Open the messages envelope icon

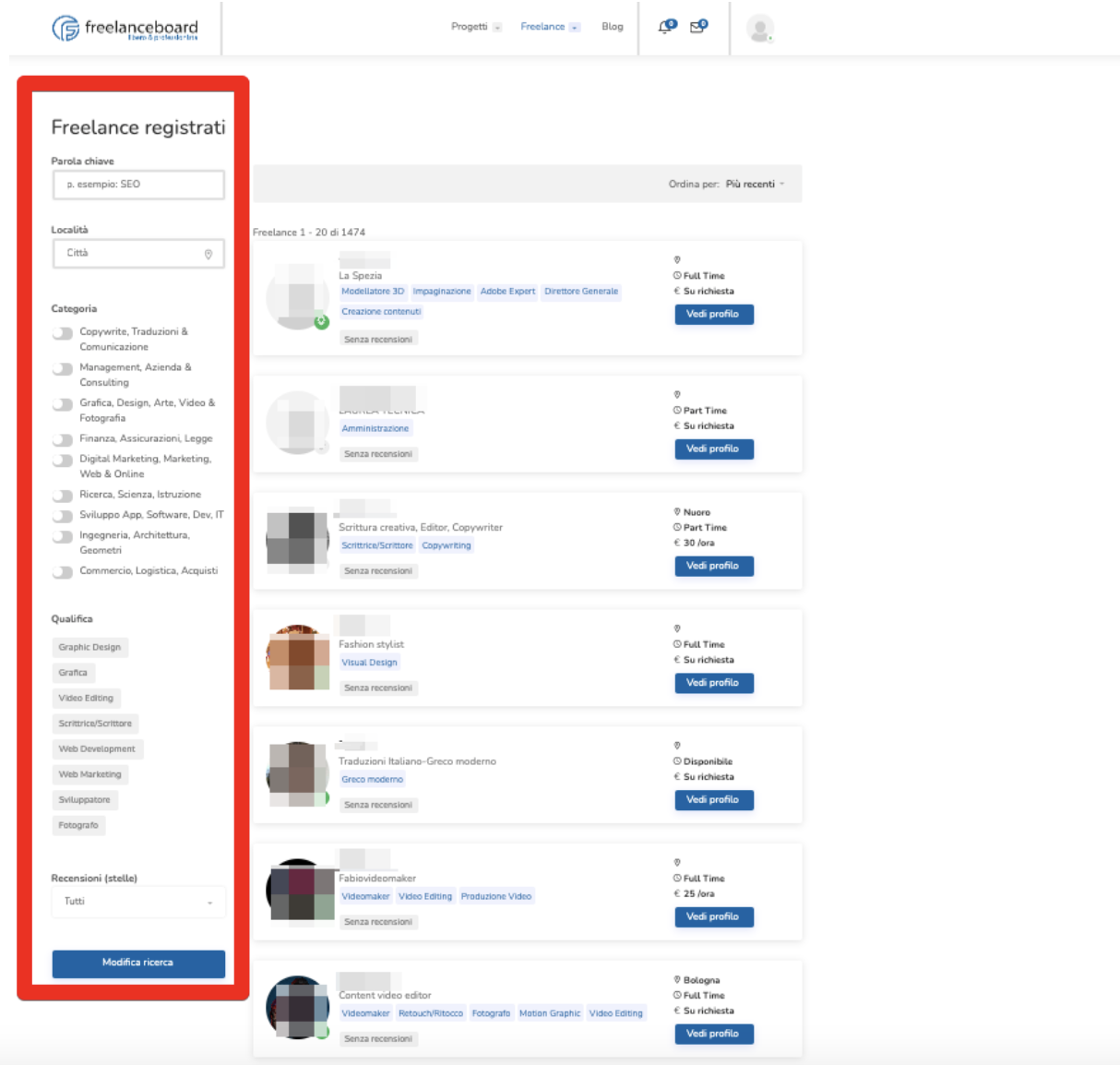click(x=697, y=27)
